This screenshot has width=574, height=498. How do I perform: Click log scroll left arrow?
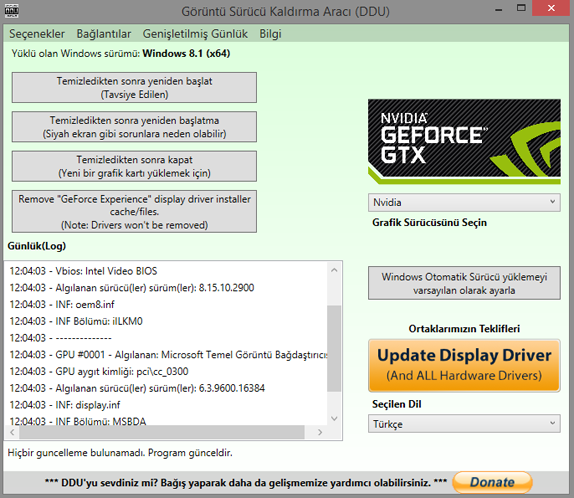12,432
